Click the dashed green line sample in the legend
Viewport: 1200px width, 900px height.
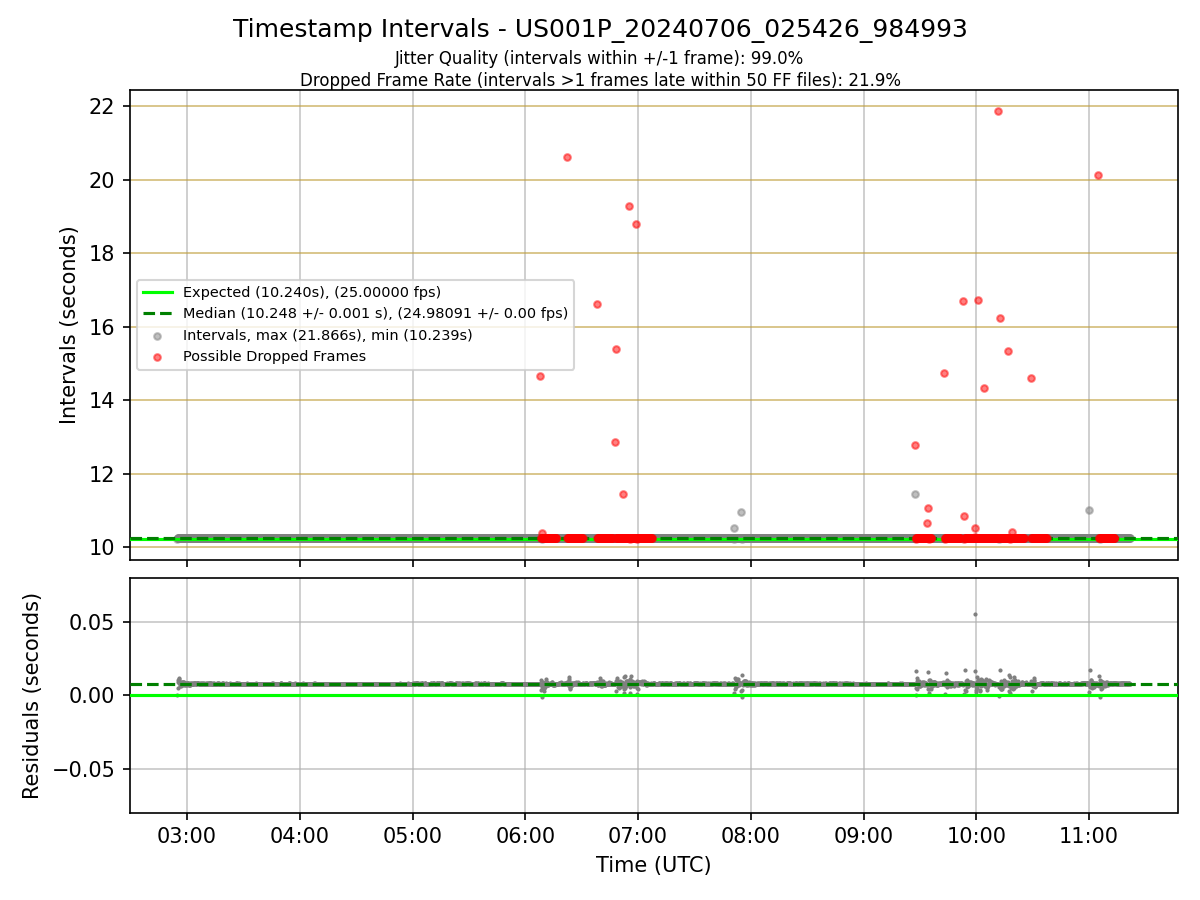(157, 314)
